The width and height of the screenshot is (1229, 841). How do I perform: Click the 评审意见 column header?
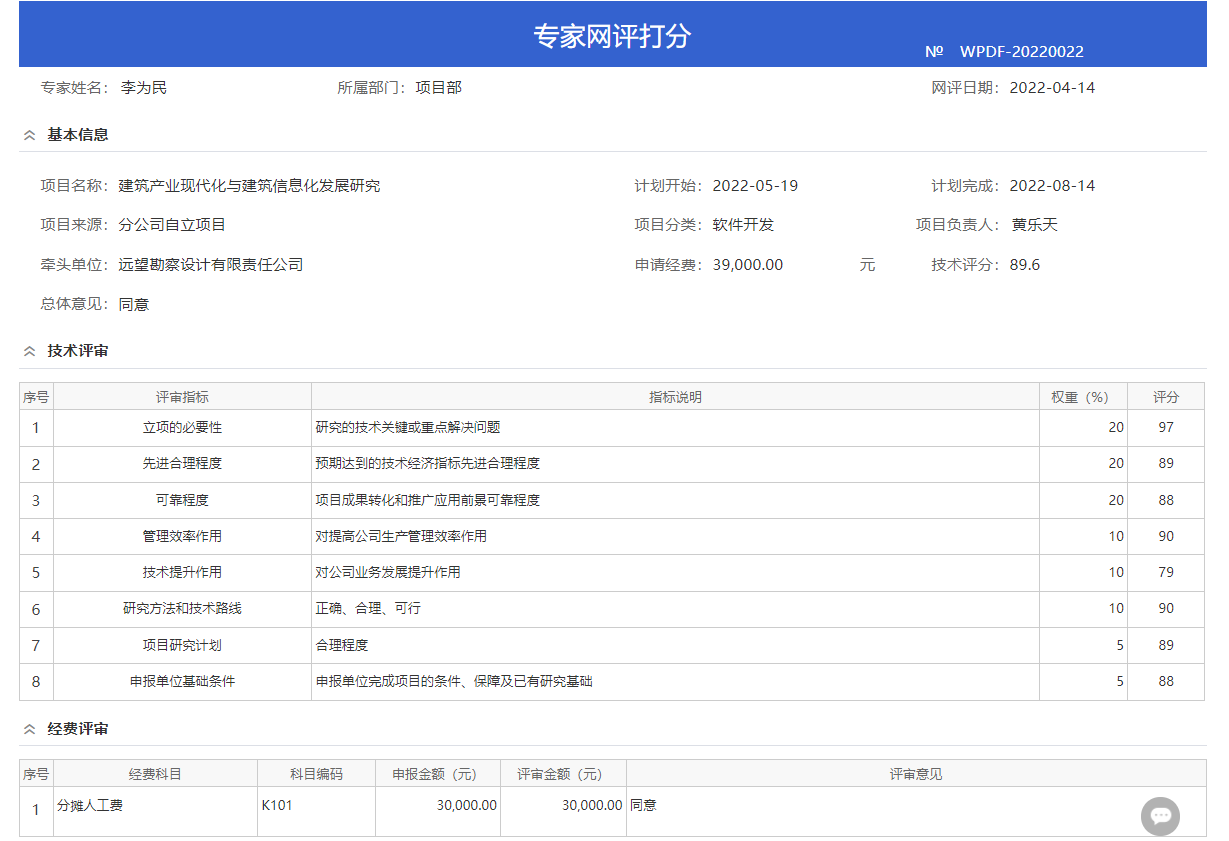tap(916, 774)
